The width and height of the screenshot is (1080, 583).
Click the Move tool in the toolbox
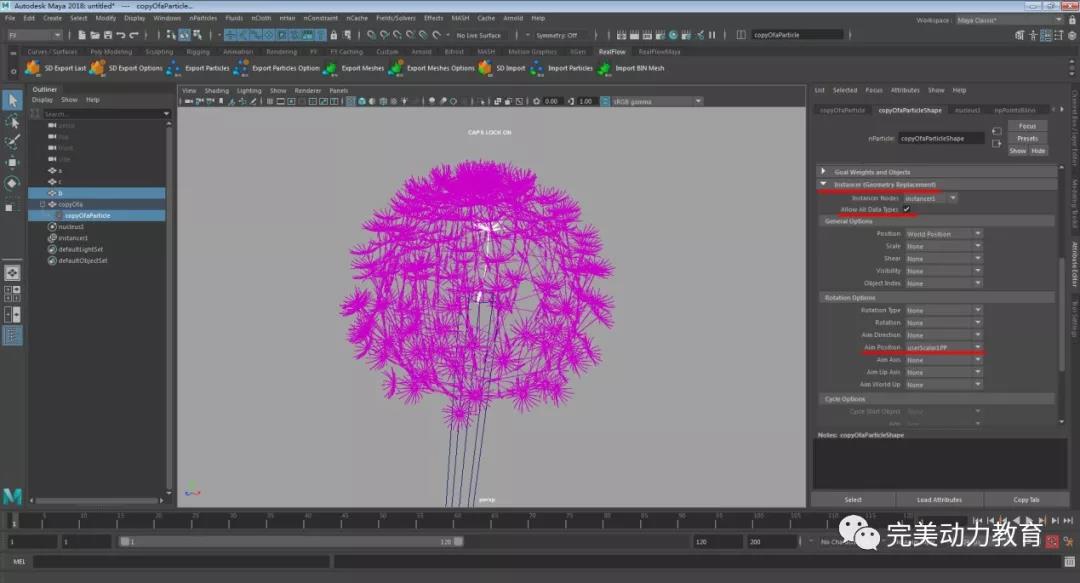12,162
